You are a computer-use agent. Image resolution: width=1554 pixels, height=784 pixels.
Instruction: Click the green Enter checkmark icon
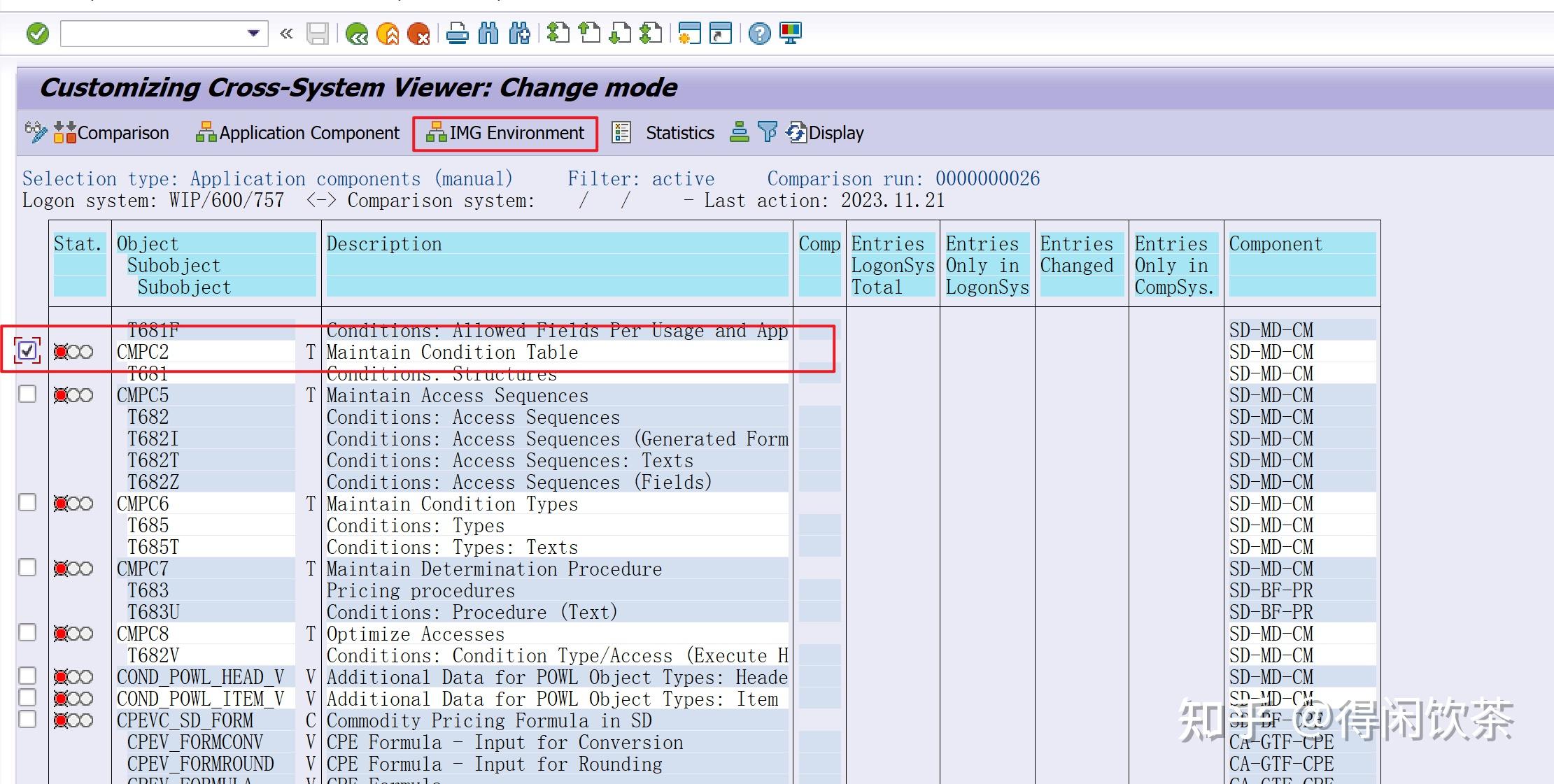tap(38, 33)
